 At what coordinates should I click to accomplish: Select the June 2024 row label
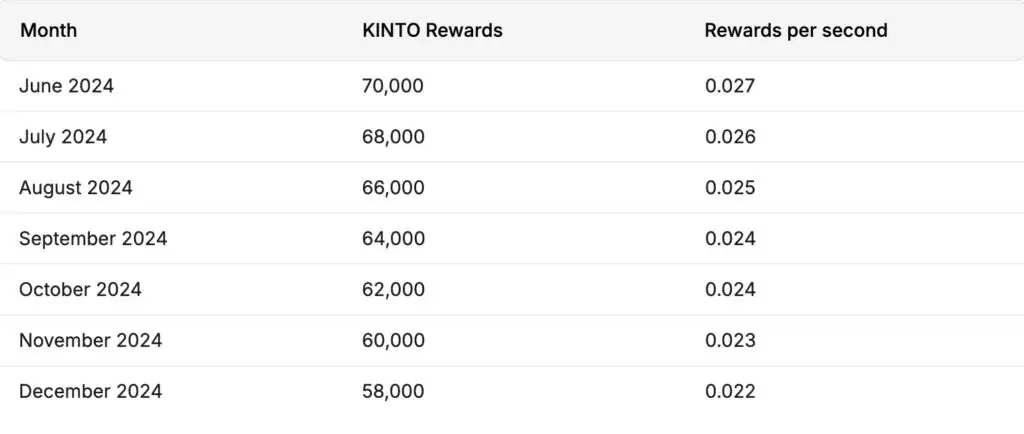click(x=66, y=86)
